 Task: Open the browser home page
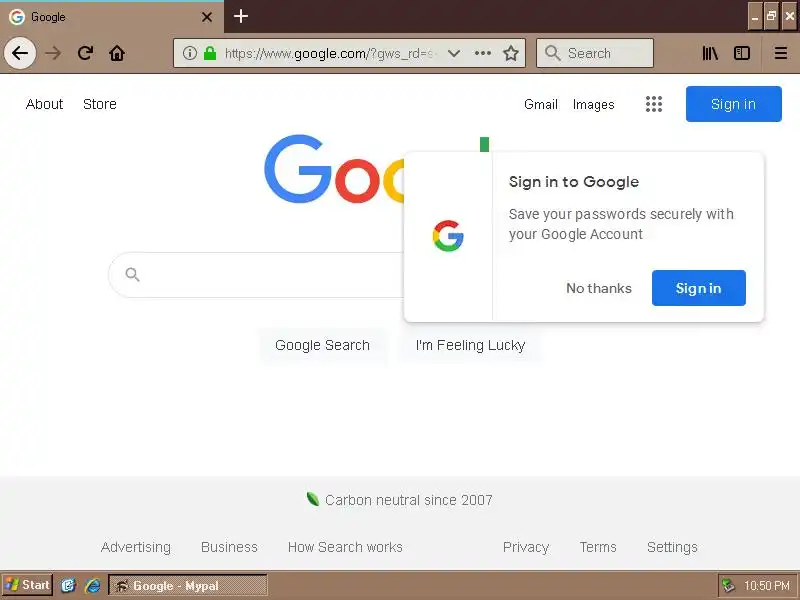click(117, 53)
